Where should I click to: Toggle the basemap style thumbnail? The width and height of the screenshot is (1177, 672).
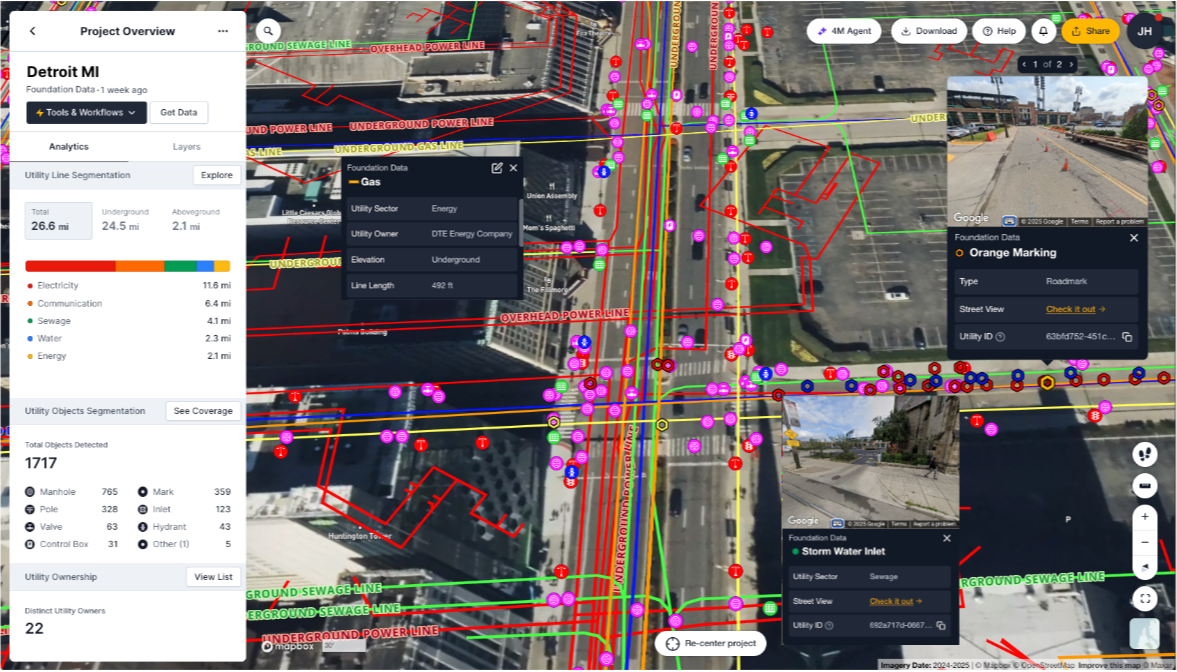[x=1145, y=634]
